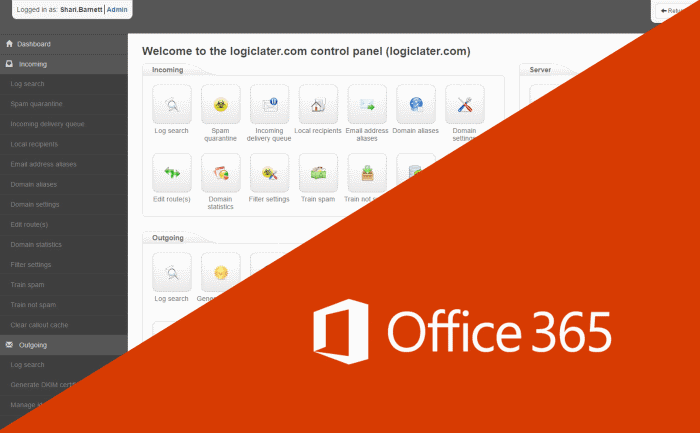
Task: Open the Log search icon under Incoming
Action: click(x=171, y=104)
